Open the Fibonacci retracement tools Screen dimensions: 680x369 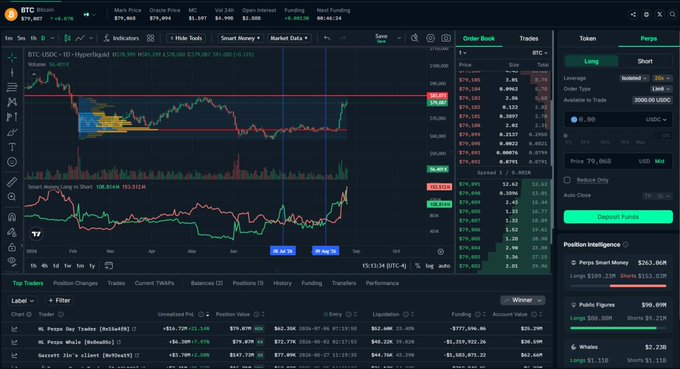tap(12, 87)
